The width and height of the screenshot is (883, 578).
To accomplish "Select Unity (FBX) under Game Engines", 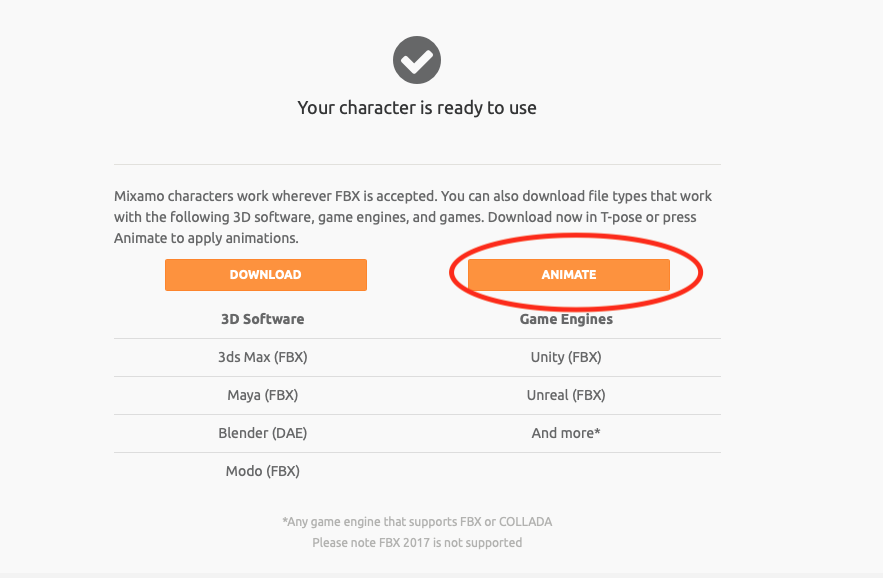I will coord(566,357).
